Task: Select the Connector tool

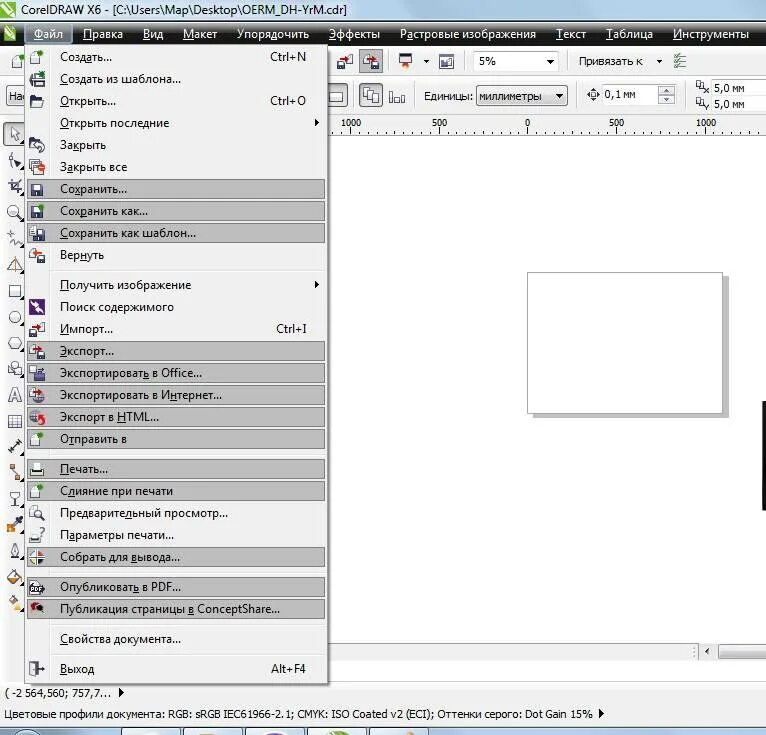Action: [14, 472]
